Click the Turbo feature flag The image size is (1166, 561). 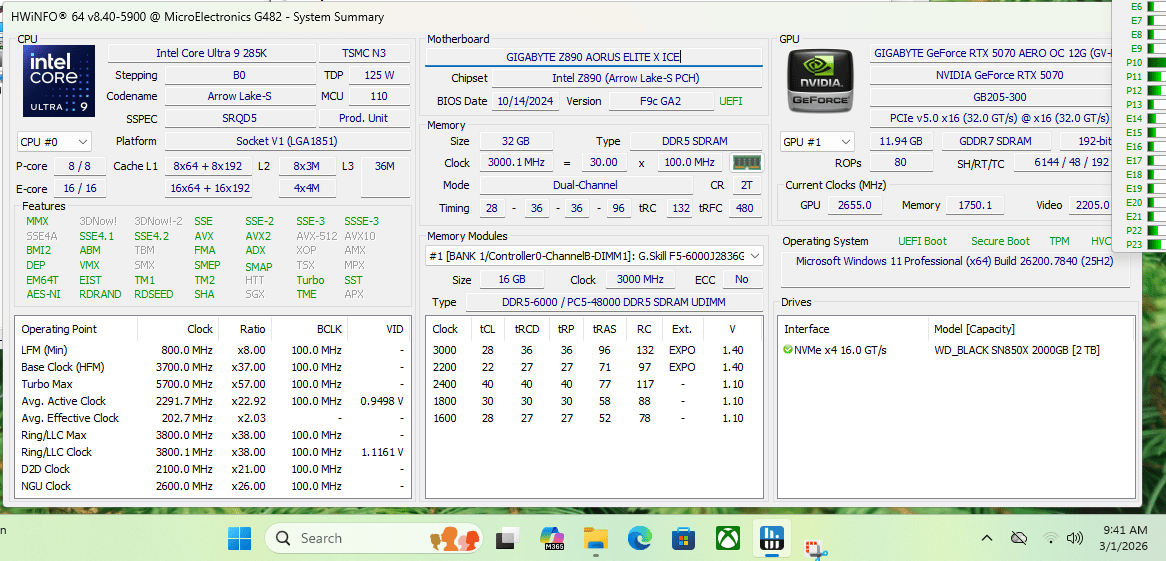pyautogui.click(x=310, y=280)
